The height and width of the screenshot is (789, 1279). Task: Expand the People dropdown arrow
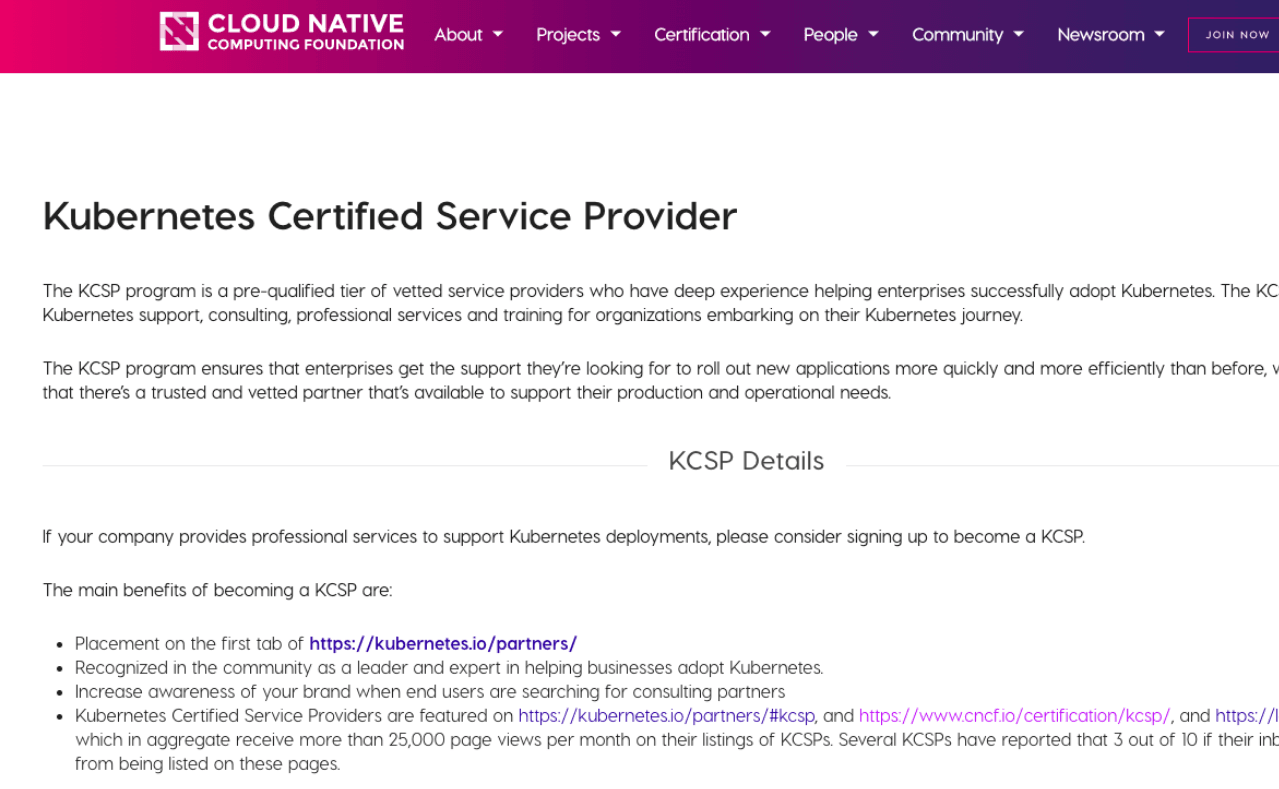(873, 34)
